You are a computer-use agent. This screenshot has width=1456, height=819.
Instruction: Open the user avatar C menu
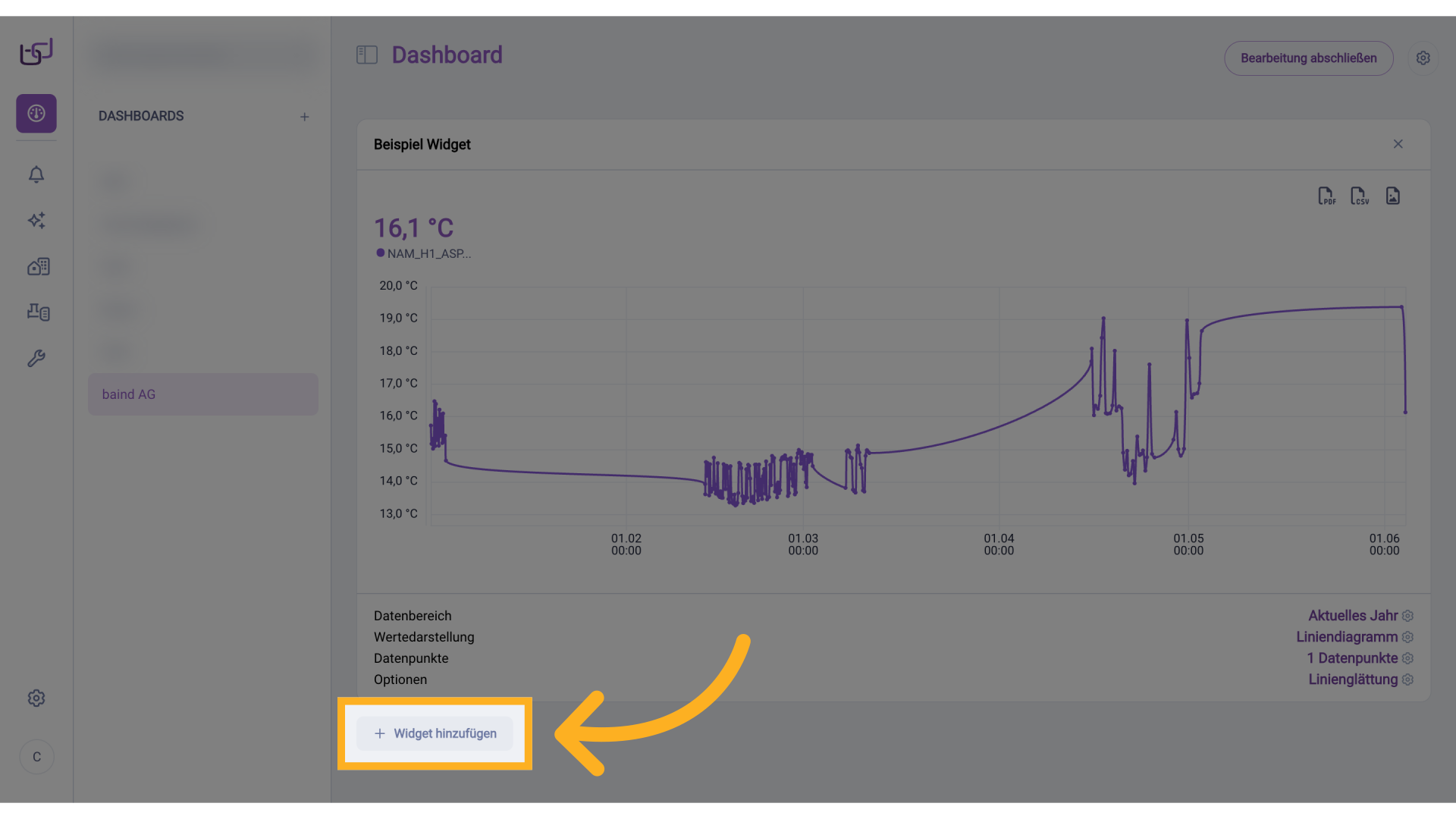click(36, 757)
